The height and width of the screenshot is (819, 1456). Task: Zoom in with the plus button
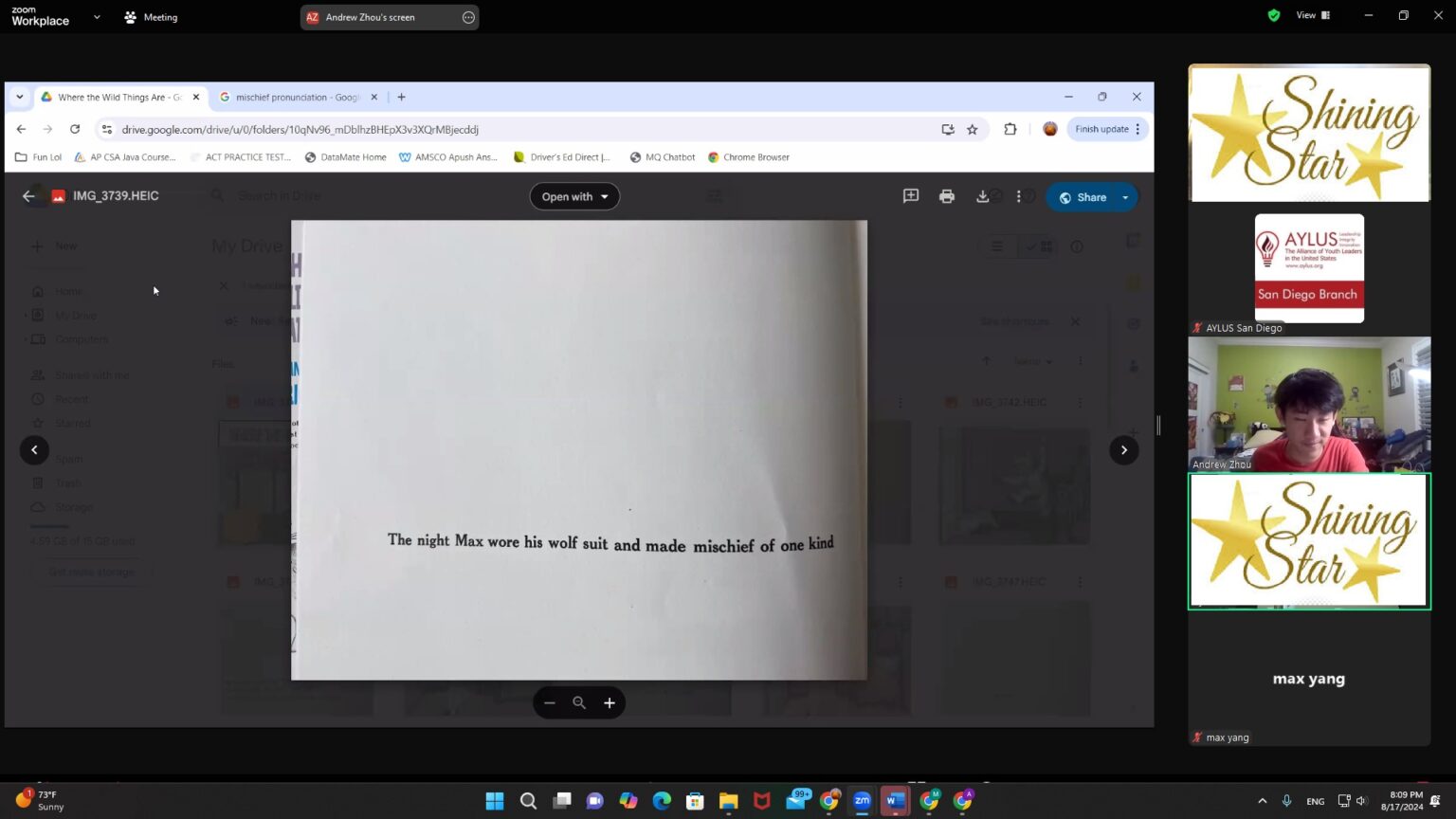click(610, 702)
